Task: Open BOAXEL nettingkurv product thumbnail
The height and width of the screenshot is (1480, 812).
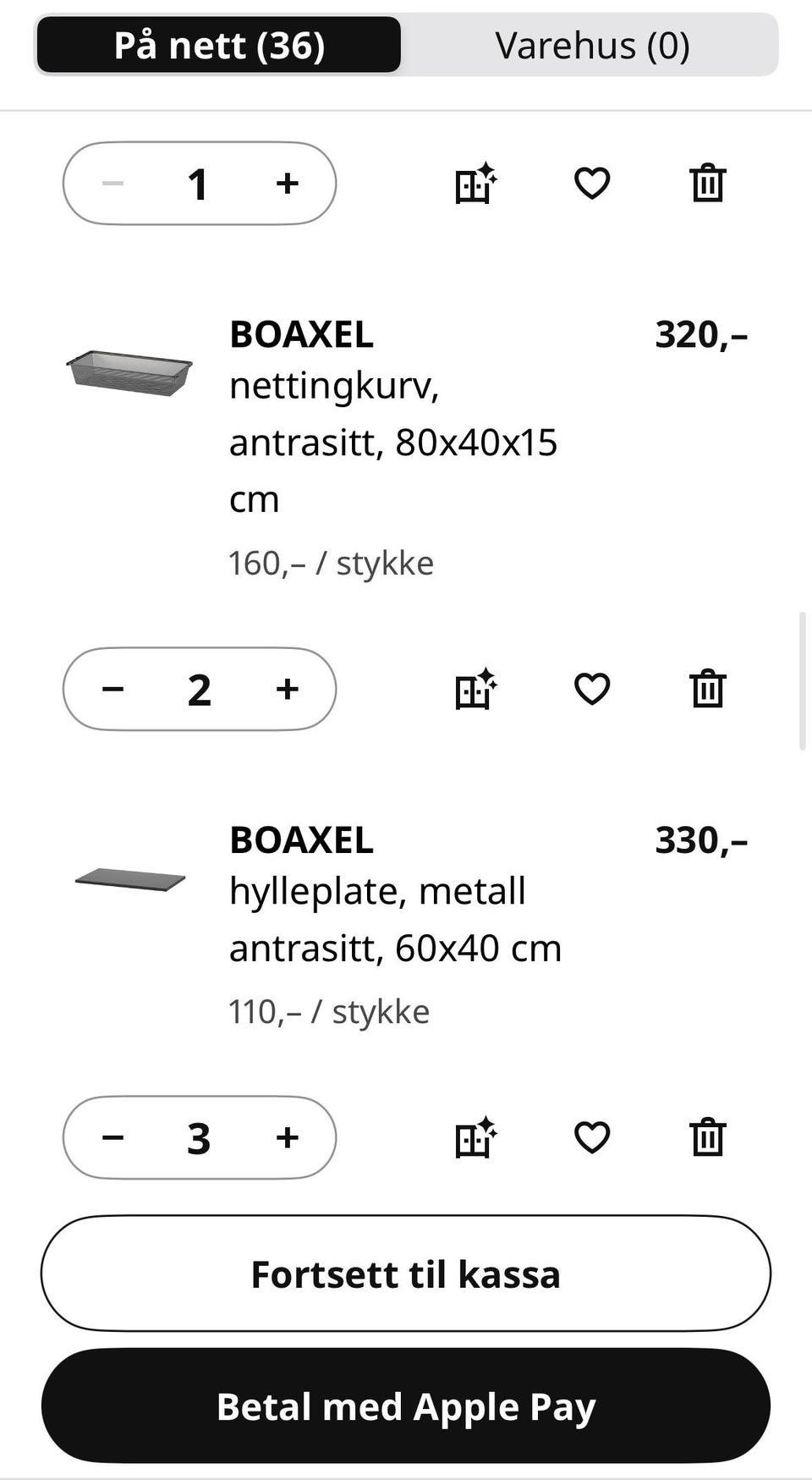Action: point(129,372)
